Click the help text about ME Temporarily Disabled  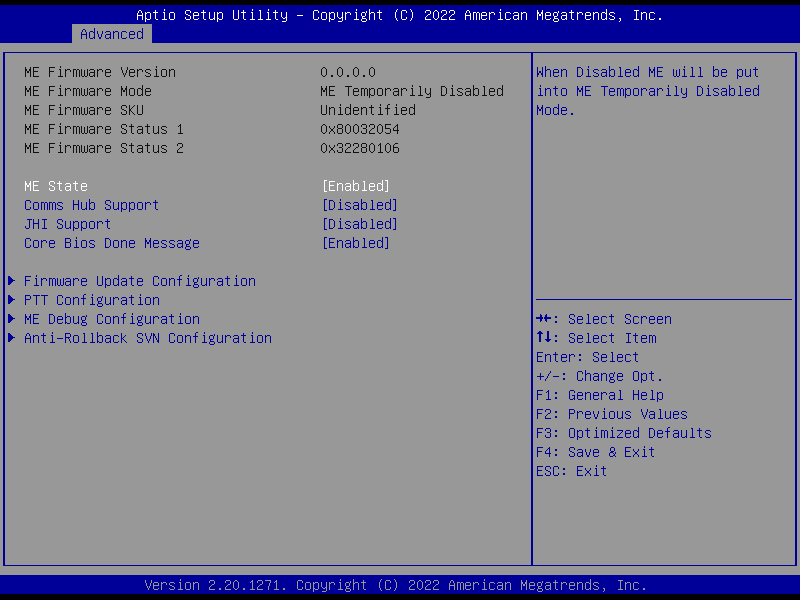point(648,91)
